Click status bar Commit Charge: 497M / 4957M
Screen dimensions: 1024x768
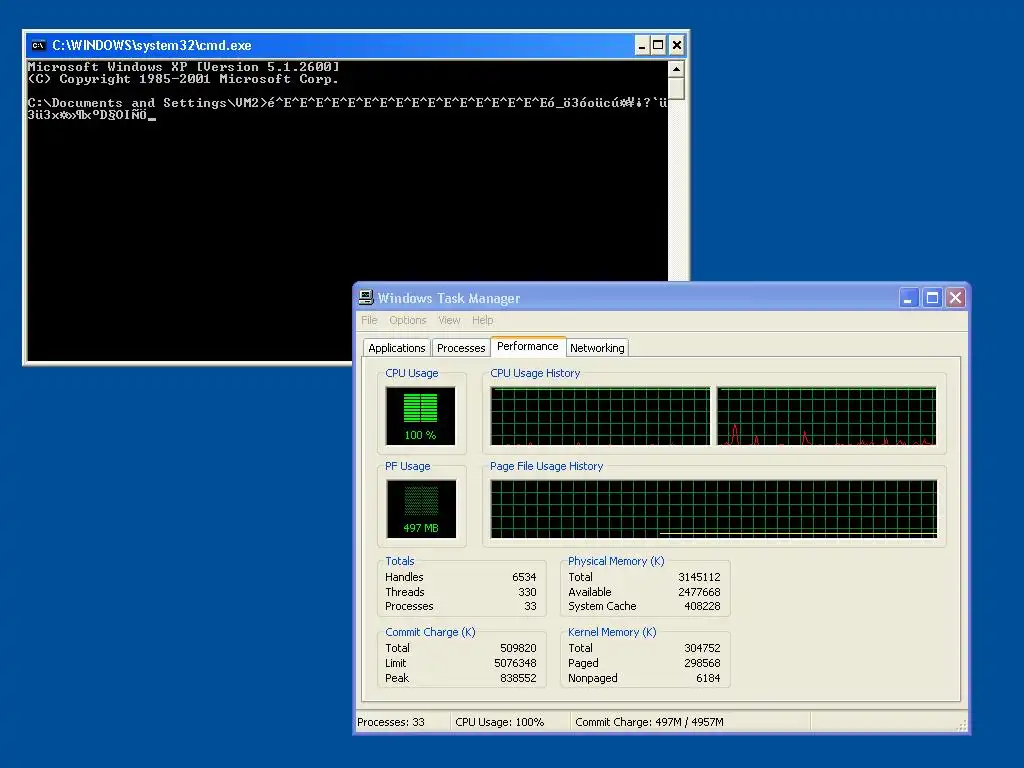click(x=649, y=722)
